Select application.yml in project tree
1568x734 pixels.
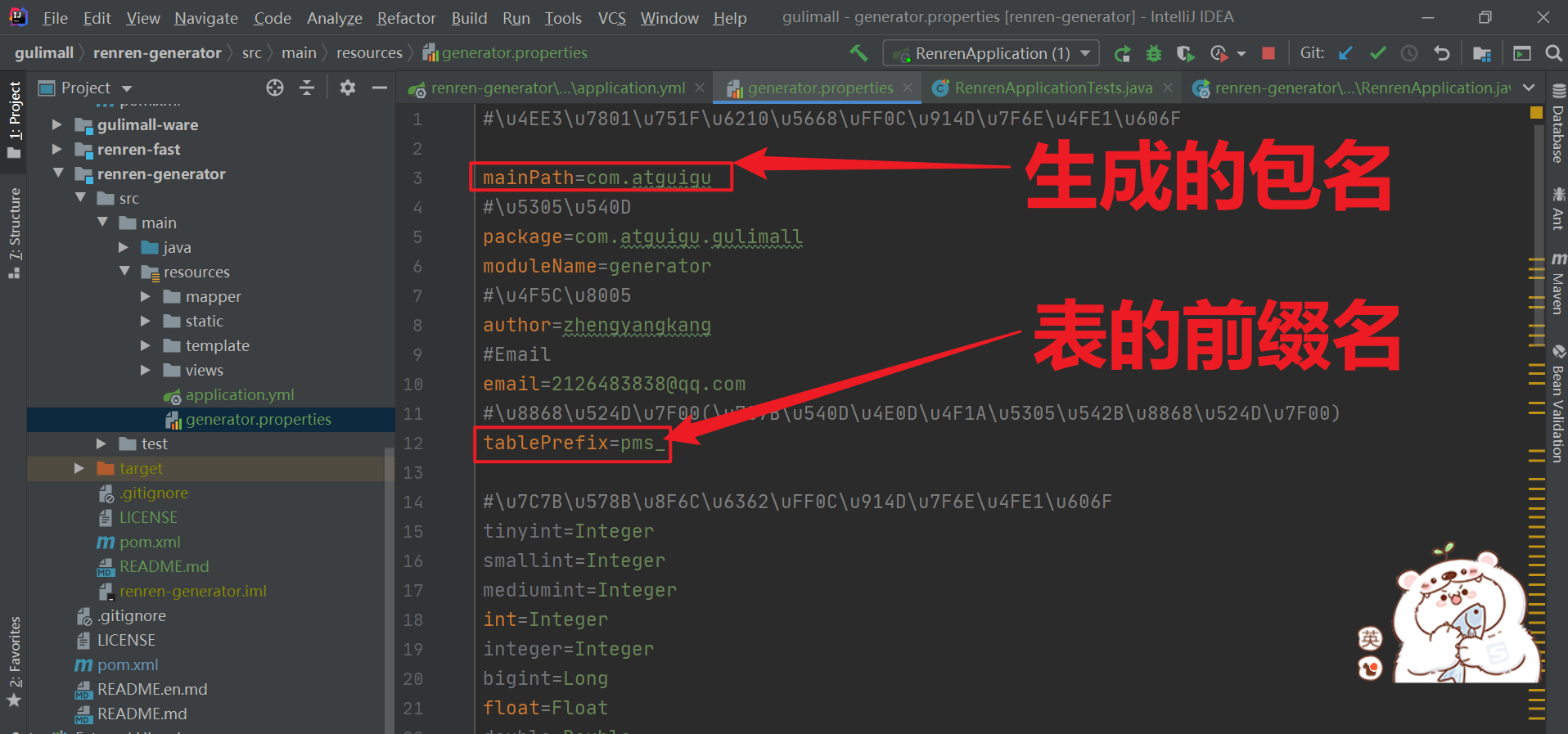240,394
